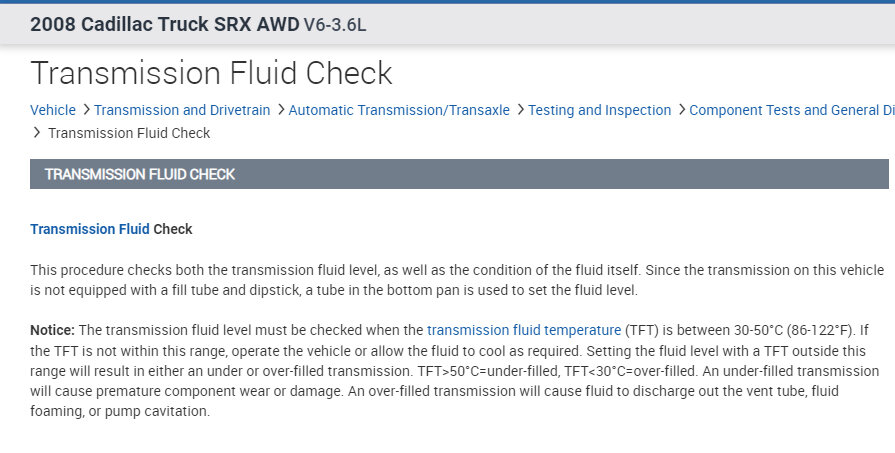Open Component Tests and General breadcrumb link
Viewport: 895px width, 453px height.
click(x=791, y=110)
